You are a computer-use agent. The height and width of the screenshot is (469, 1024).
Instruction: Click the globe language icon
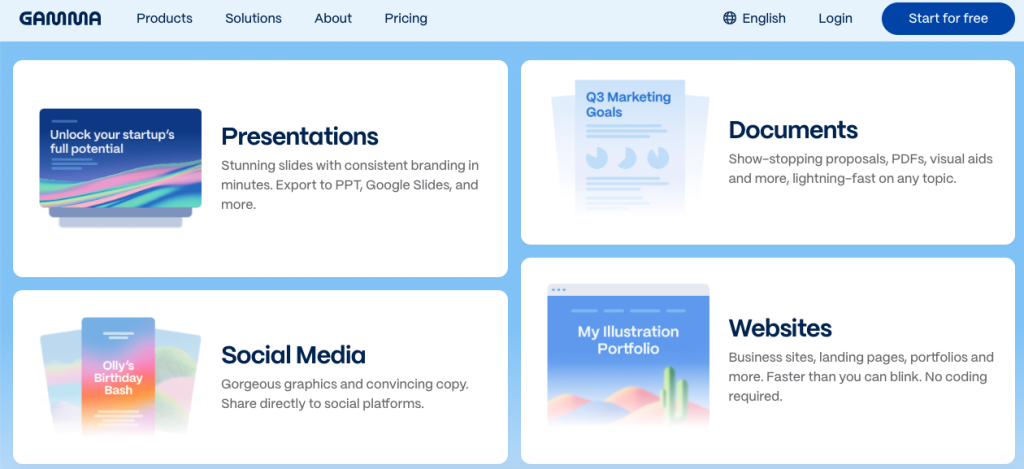point(729,18)
